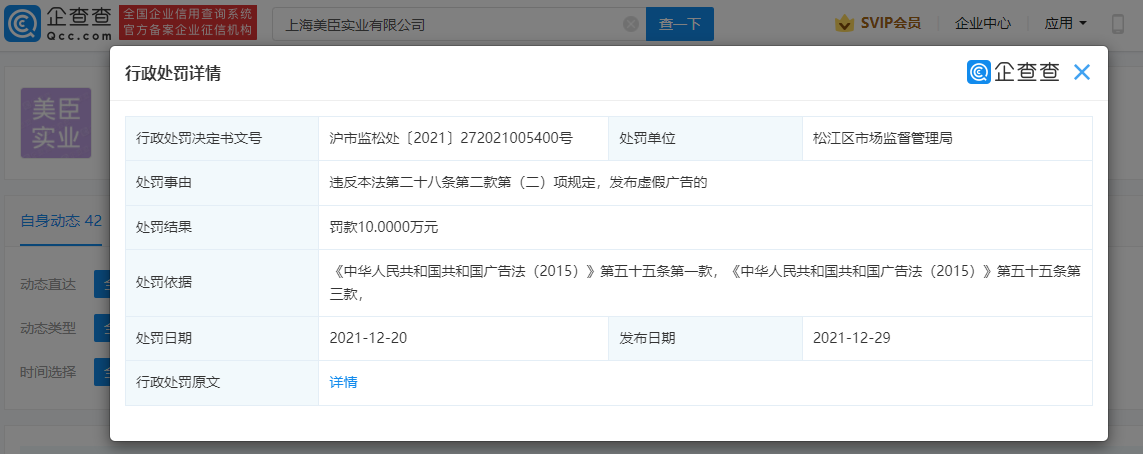The width and height of the screenshot is (1143, 454).
Task: Click the 行政处罚详情 dialog title
Action: [173, 73]
